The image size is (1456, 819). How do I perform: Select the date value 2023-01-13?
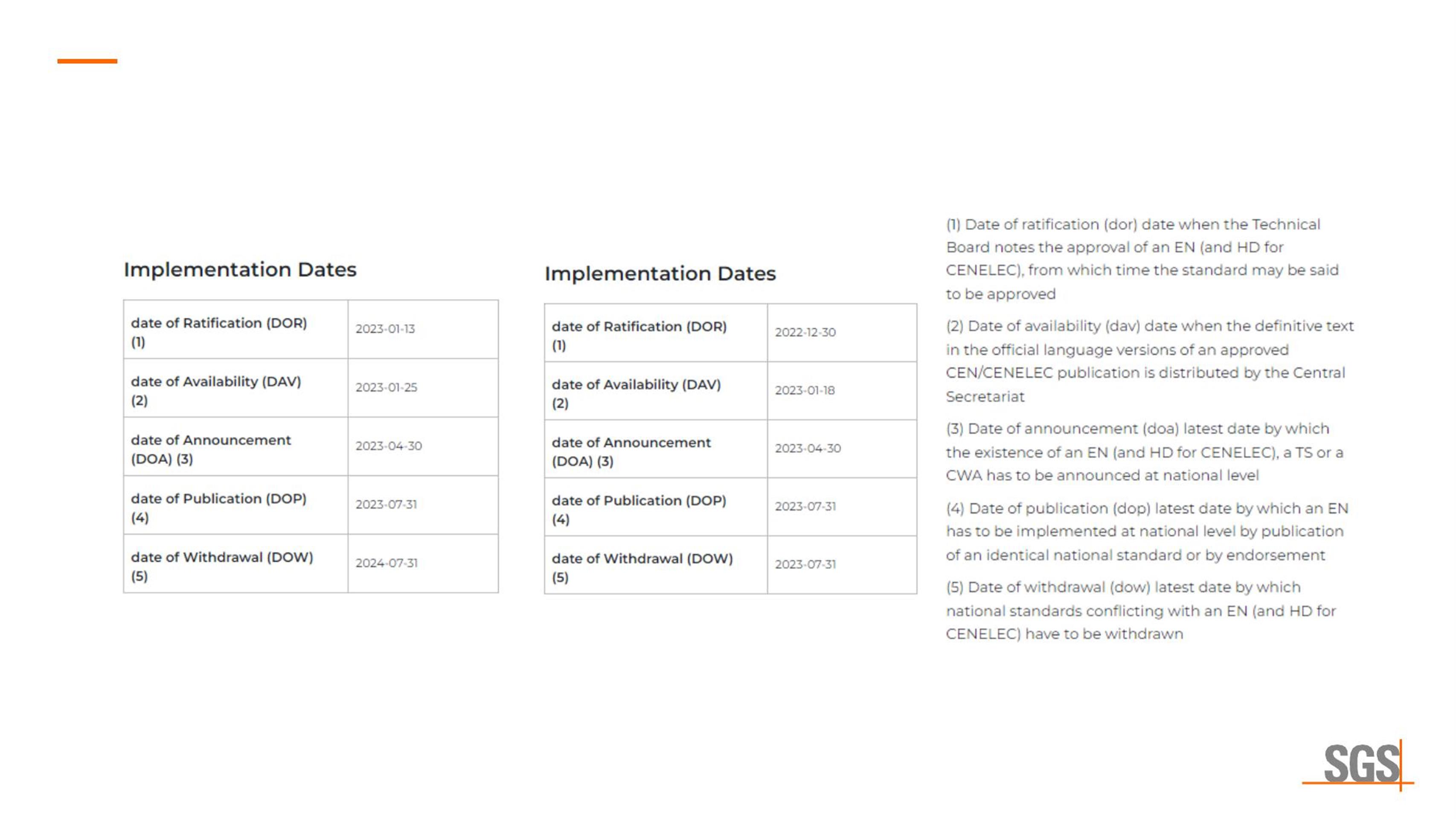coord(385,329)
